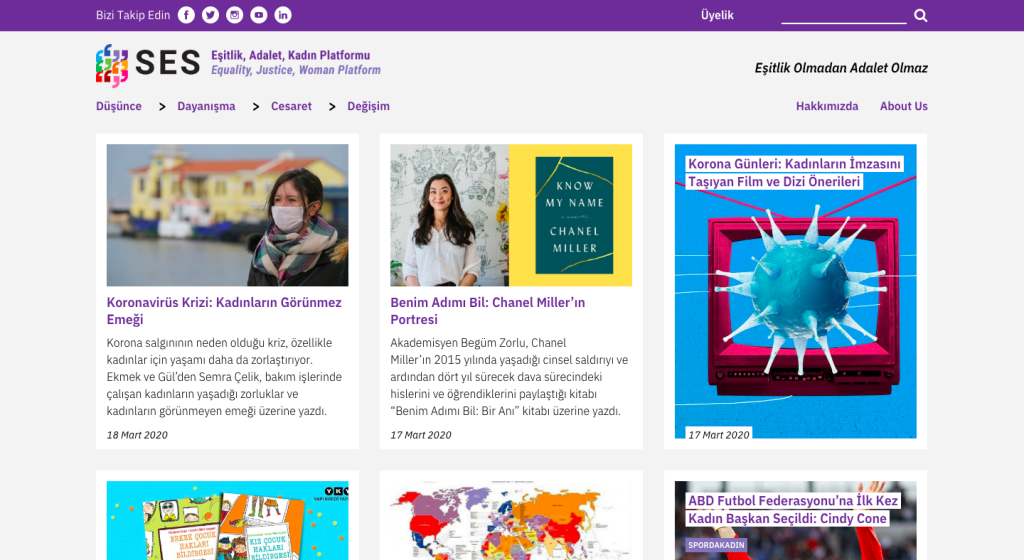
Task: Click the children's rights books thumbnail
Action: pos(227,520)
